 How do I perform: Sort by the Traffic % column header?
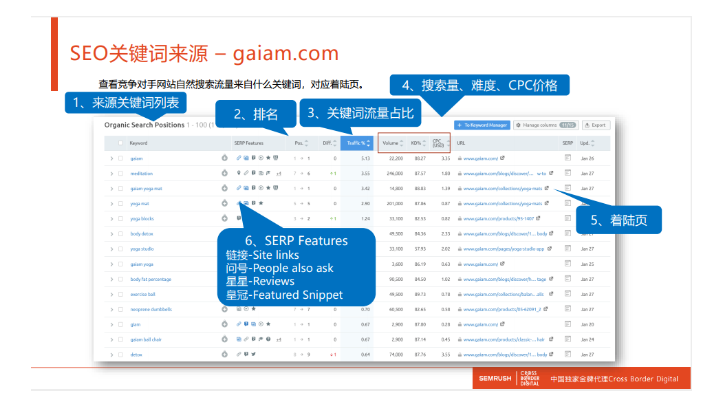[358, 143]
